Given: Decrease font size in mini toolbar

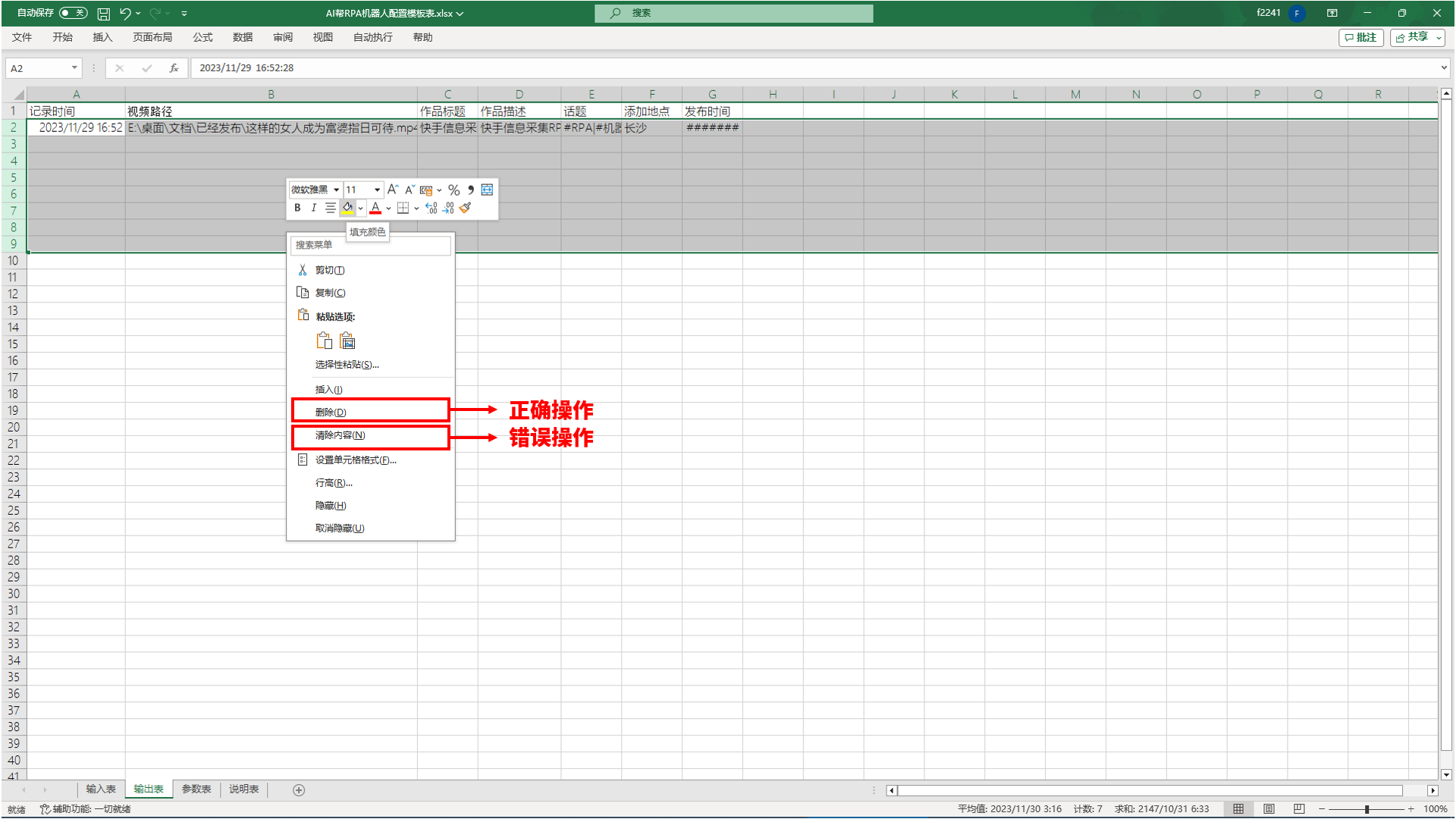Looking at the screenshot, I should pos(409,190).
